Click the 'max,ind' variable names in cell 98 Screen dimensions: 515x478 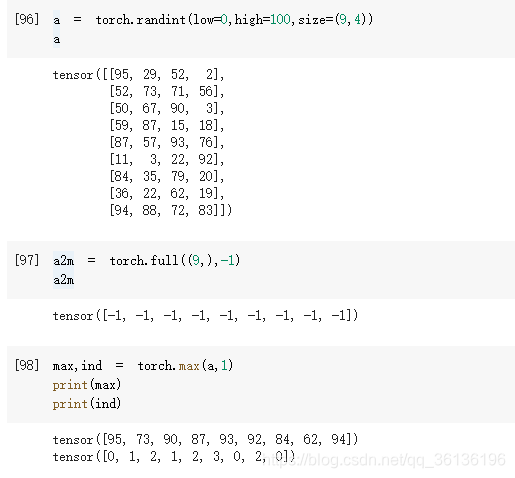click(77, 366)
